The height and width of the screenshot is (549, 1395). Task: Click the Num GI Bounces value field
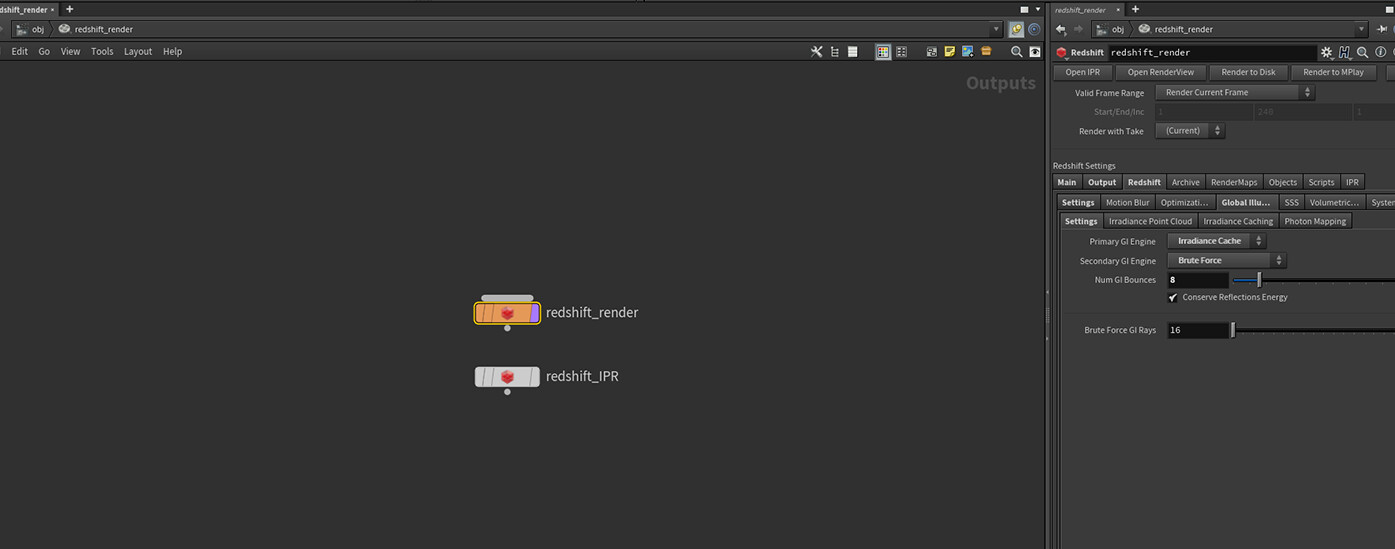tap(1197, 280)
